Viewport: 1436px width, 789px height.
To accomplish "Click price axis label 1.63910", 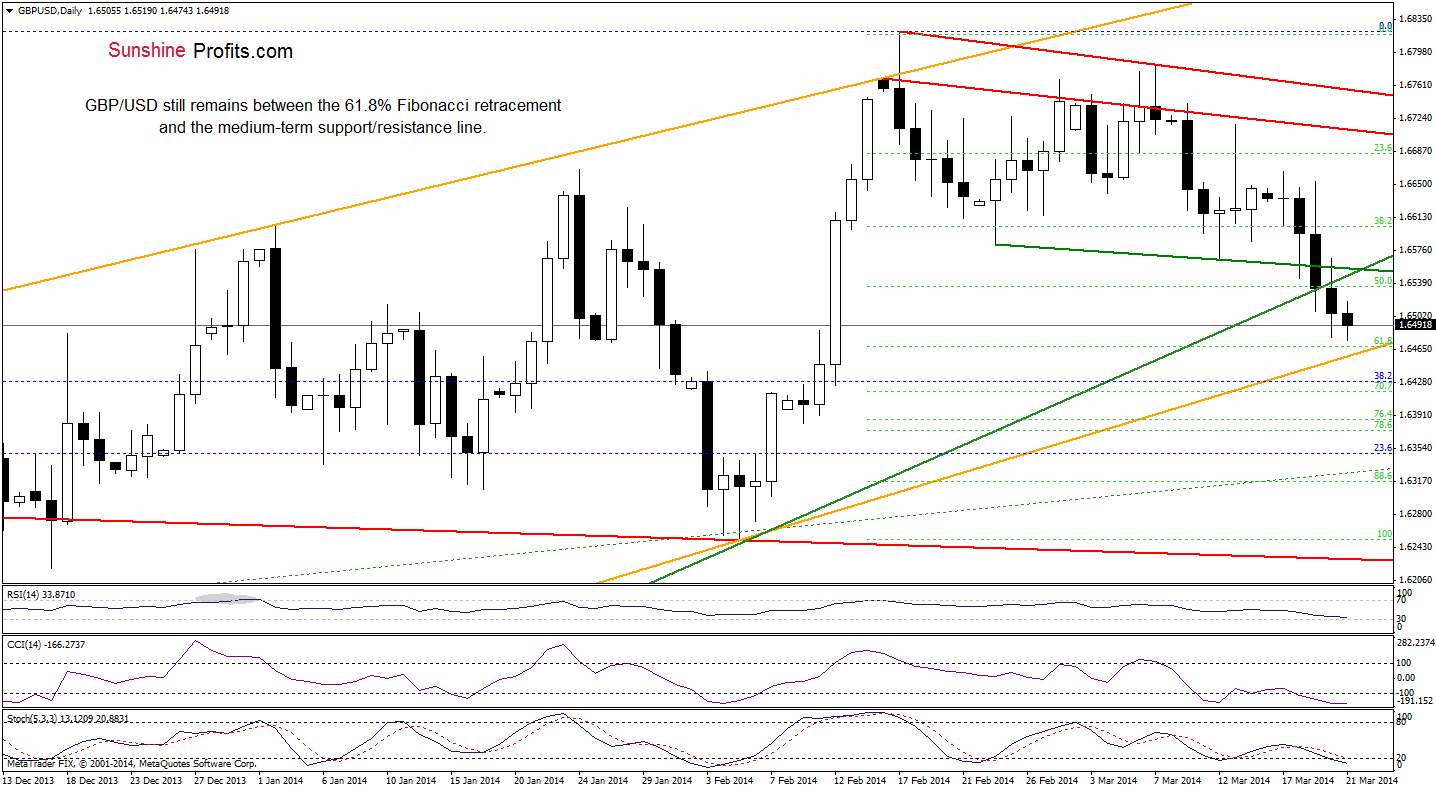I will (1416, 415).
